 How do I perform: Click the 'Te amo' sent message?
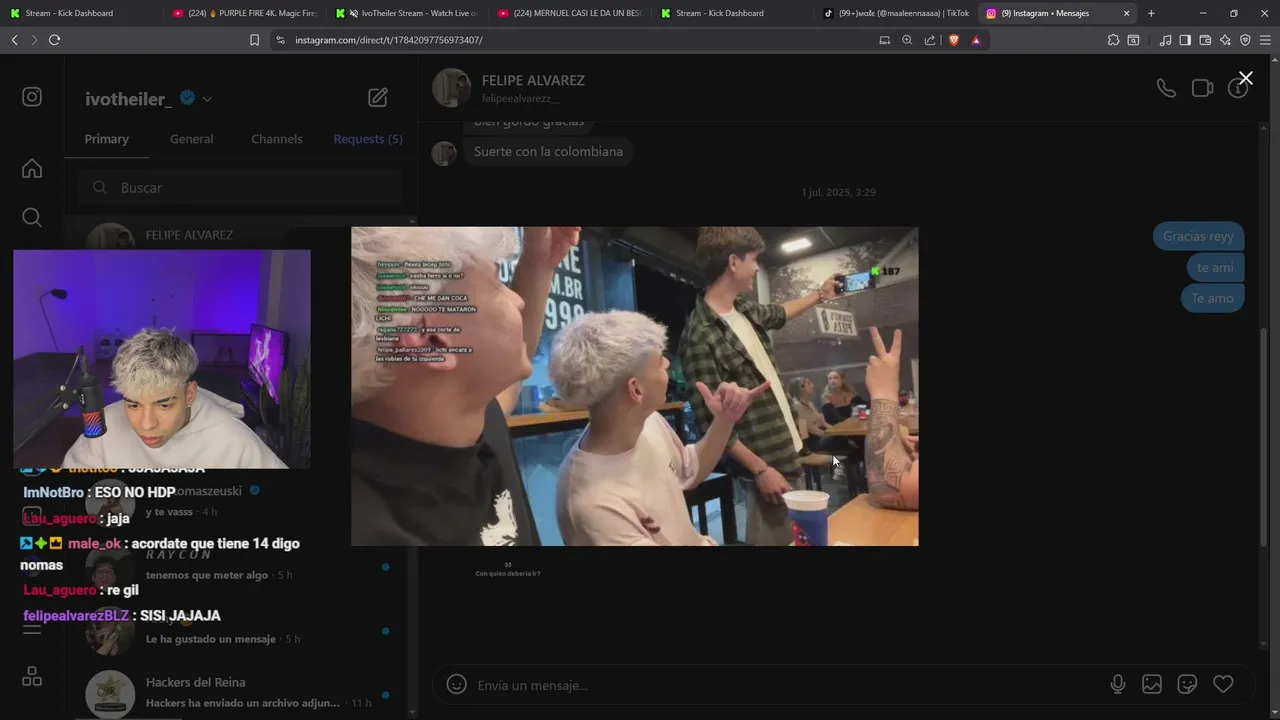point(1212,298)
